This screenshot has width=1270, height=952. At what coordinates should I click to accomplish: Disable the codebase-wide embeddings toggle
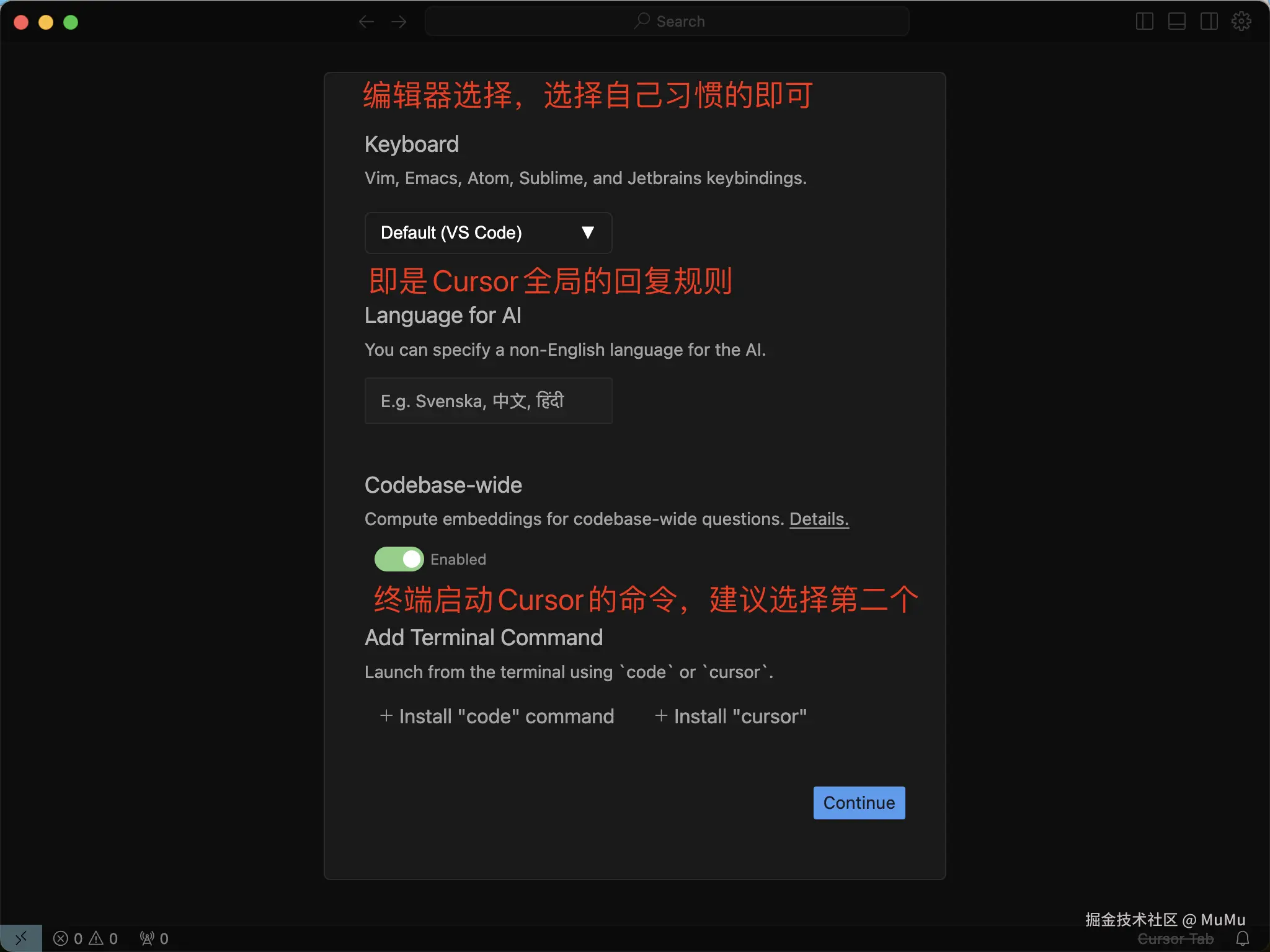tap(399, 559)
